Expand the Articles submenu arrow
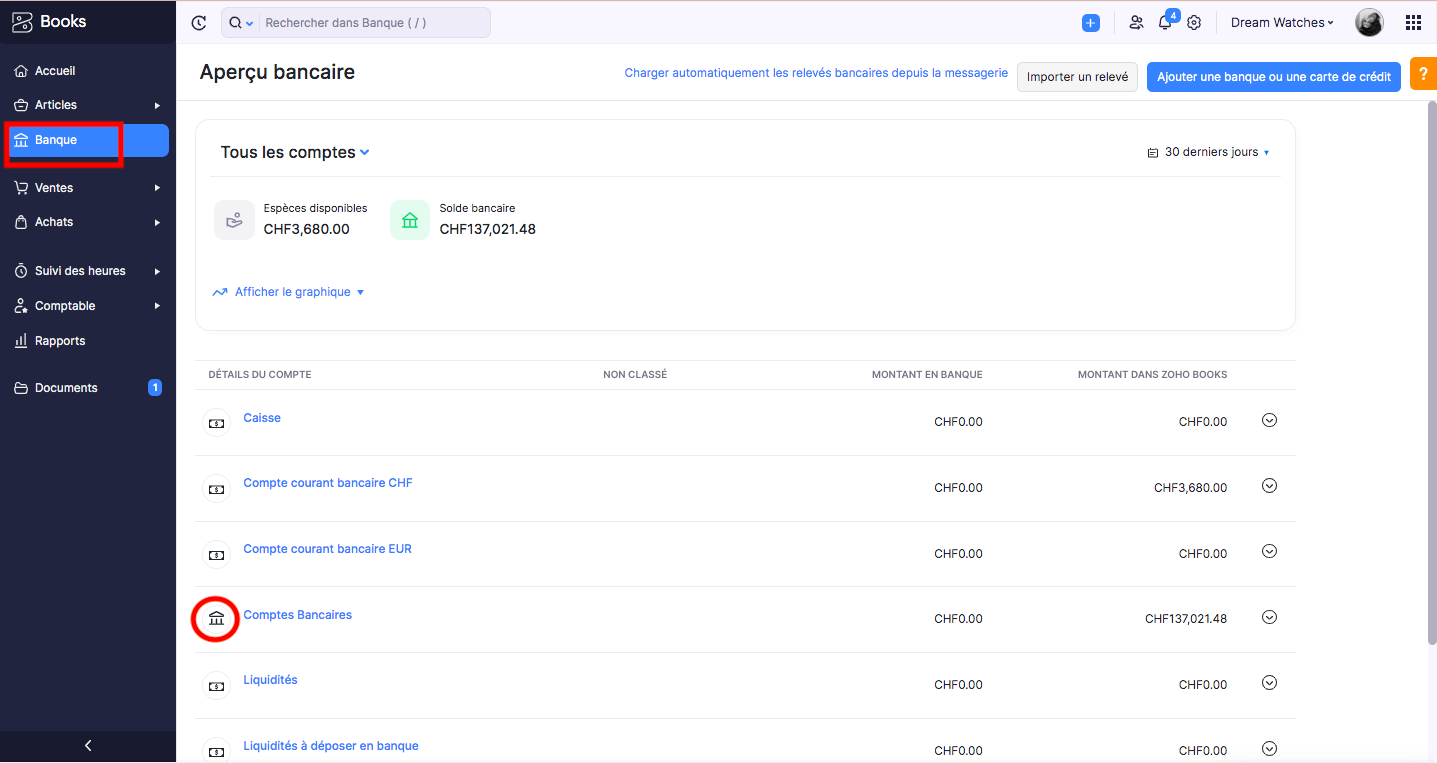The width and height of the screenshot is (1437, 763). (x=157, y=105)
